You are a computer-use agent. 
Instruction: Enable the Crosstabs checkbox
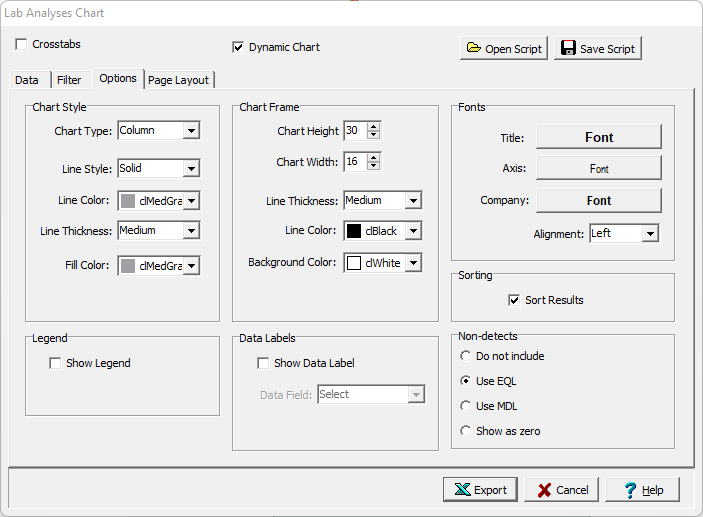[x=21, y=45]
